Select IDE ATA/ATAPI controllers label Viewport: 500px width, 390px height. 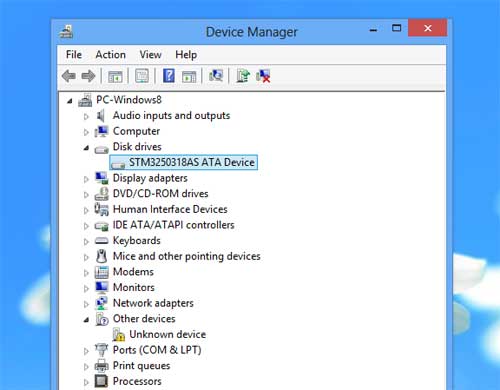tap(173, 225)
